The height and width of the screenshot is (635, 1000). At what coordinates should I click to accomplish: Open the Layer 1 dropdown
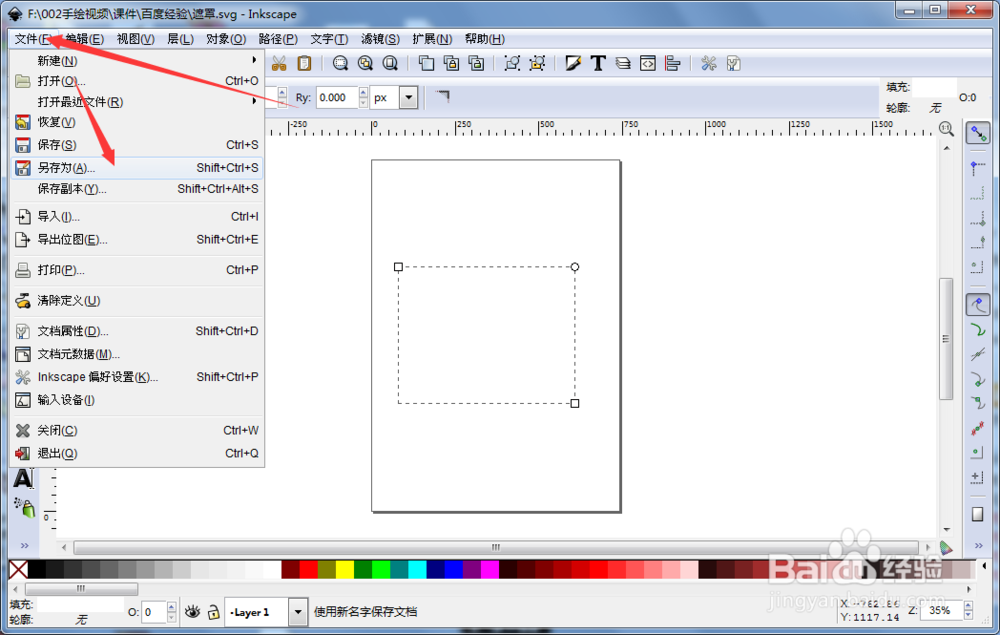(297, 612)
